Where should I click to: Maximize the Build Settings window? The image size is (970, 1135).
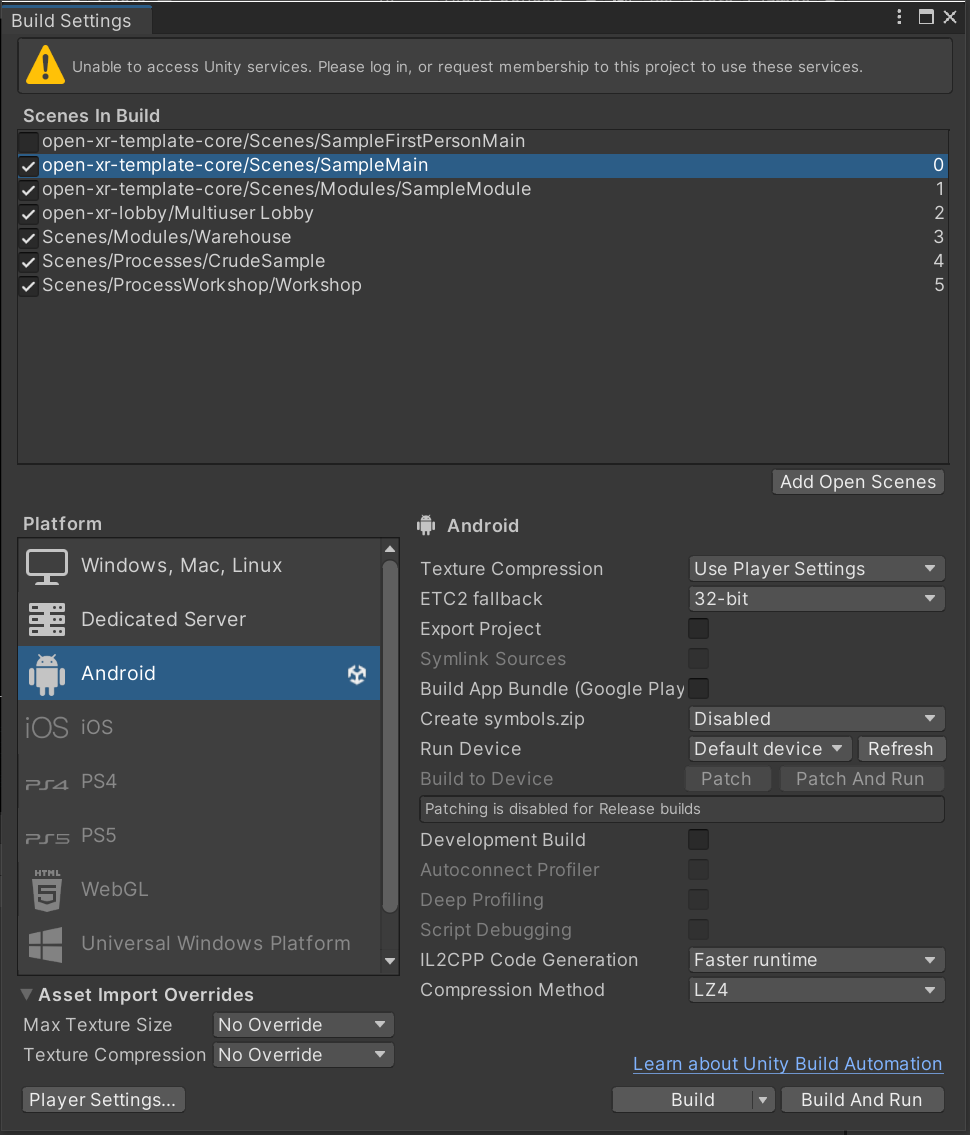926,17
